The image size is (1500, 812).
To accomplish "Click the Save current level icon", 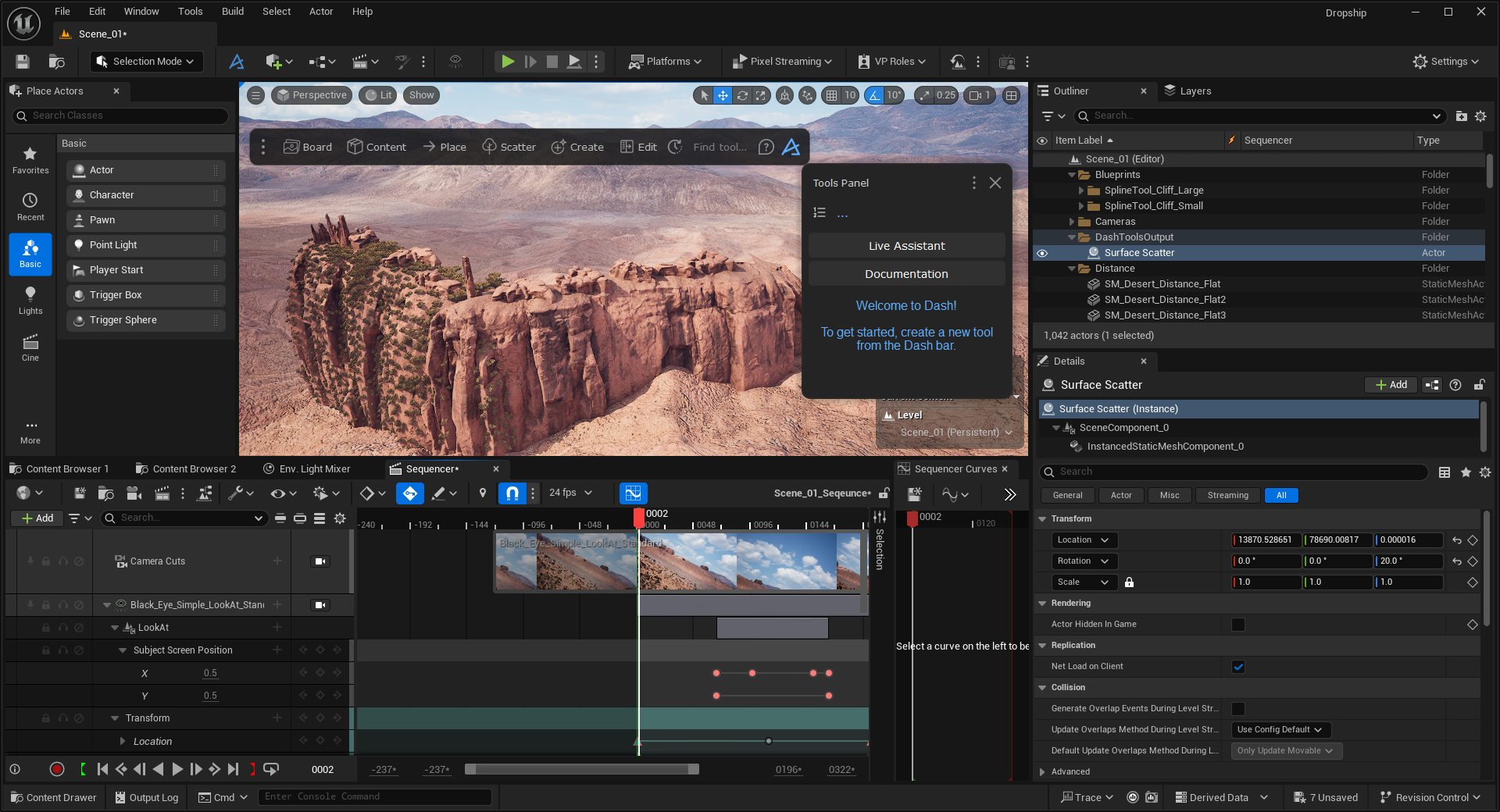I will point(23,62).
